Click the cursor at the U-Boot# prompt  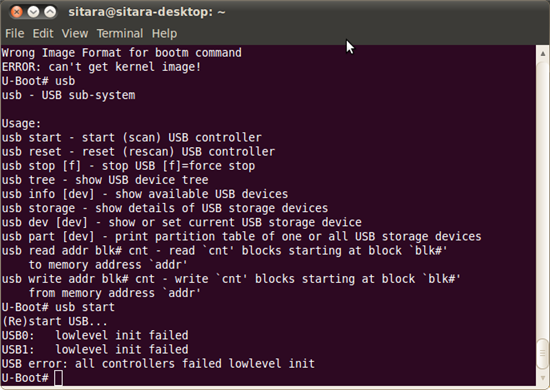[x=58, y=378]
